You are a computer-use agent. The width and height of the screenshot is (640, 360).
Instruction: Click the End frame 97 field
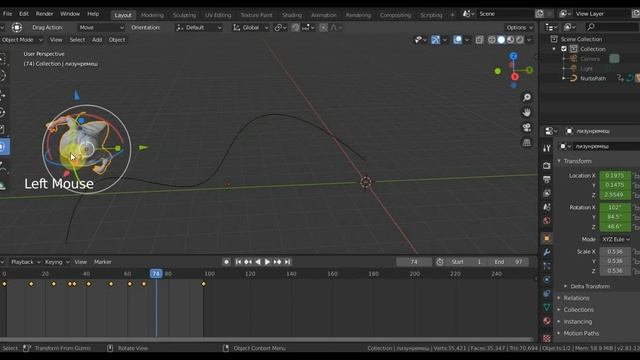[509, 262]
